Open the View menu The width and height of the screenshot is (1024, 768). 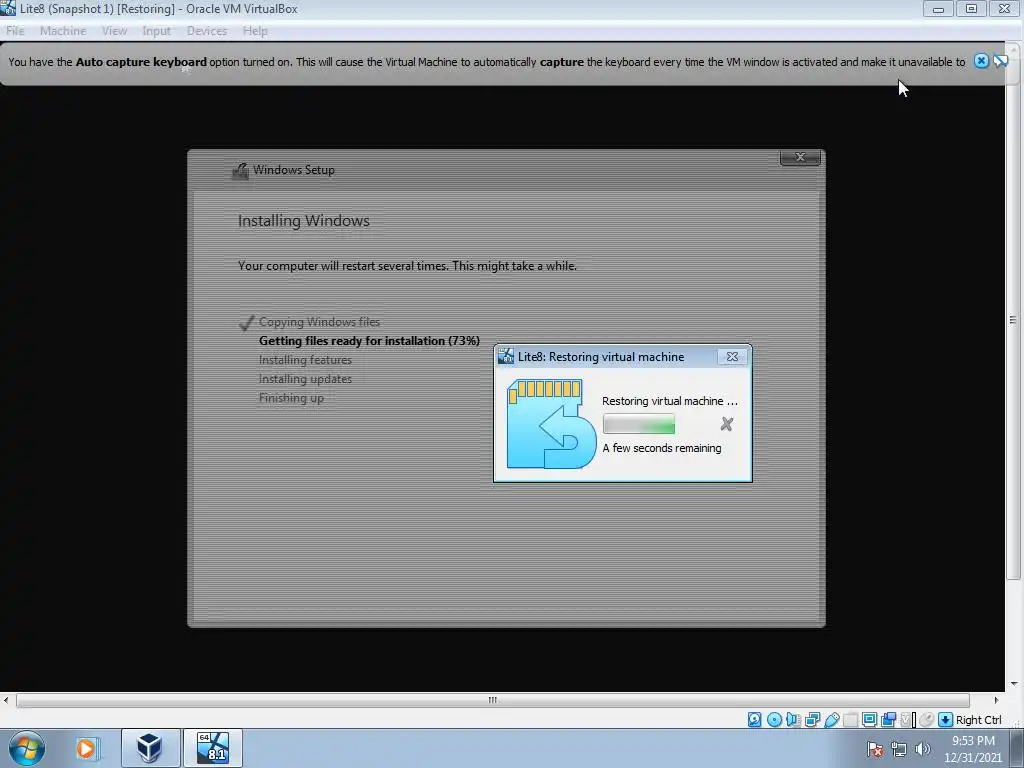114,31
